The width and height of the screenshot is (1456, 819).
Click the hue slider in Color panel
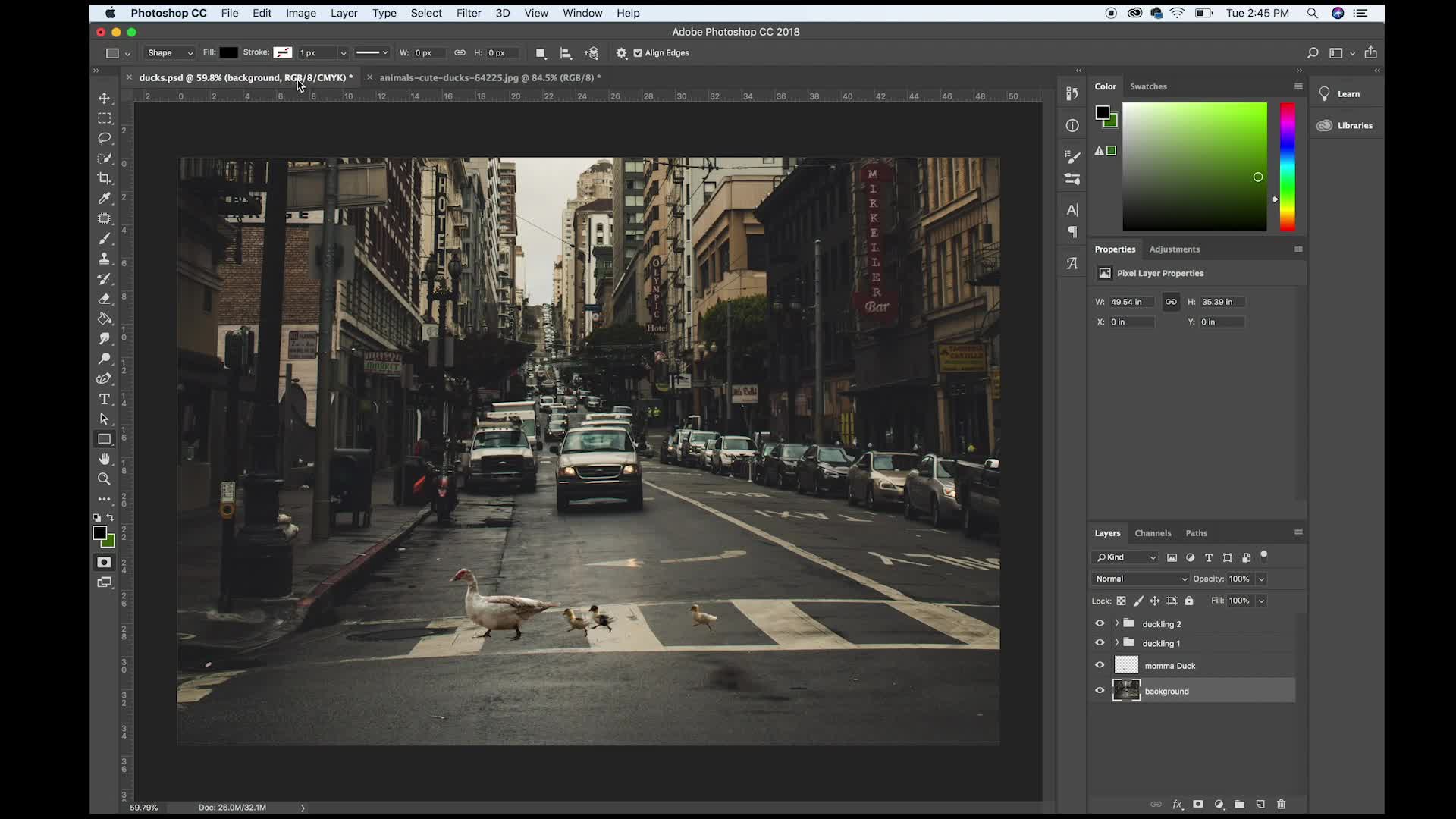(1287, 167)
